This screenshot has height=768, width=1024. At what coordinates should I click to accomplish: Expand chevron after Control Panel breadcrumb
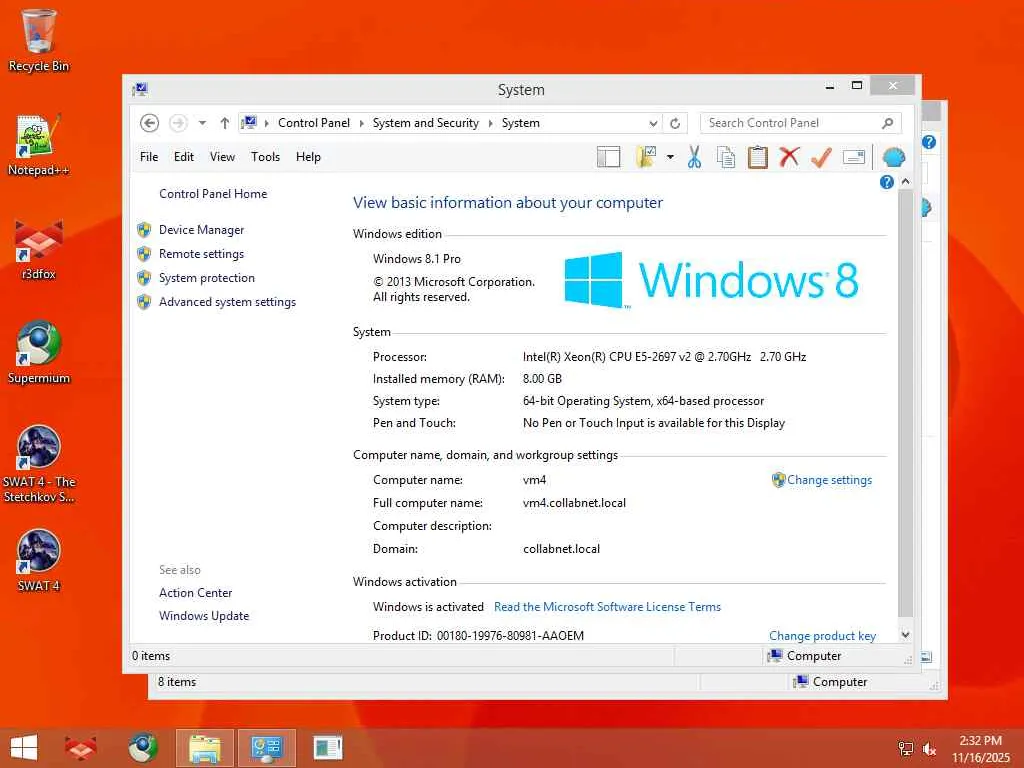pyautogui.click(x=361, y=123)
